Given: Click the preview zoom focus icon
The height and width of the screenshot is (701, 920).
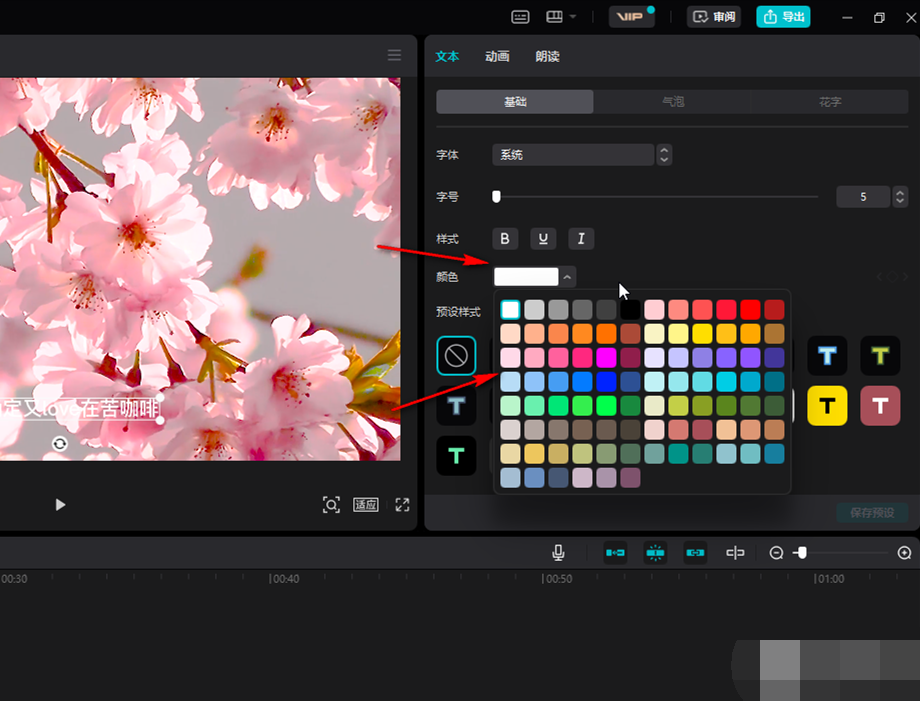Looking at the screenshot, I should [x=331, y=505].
